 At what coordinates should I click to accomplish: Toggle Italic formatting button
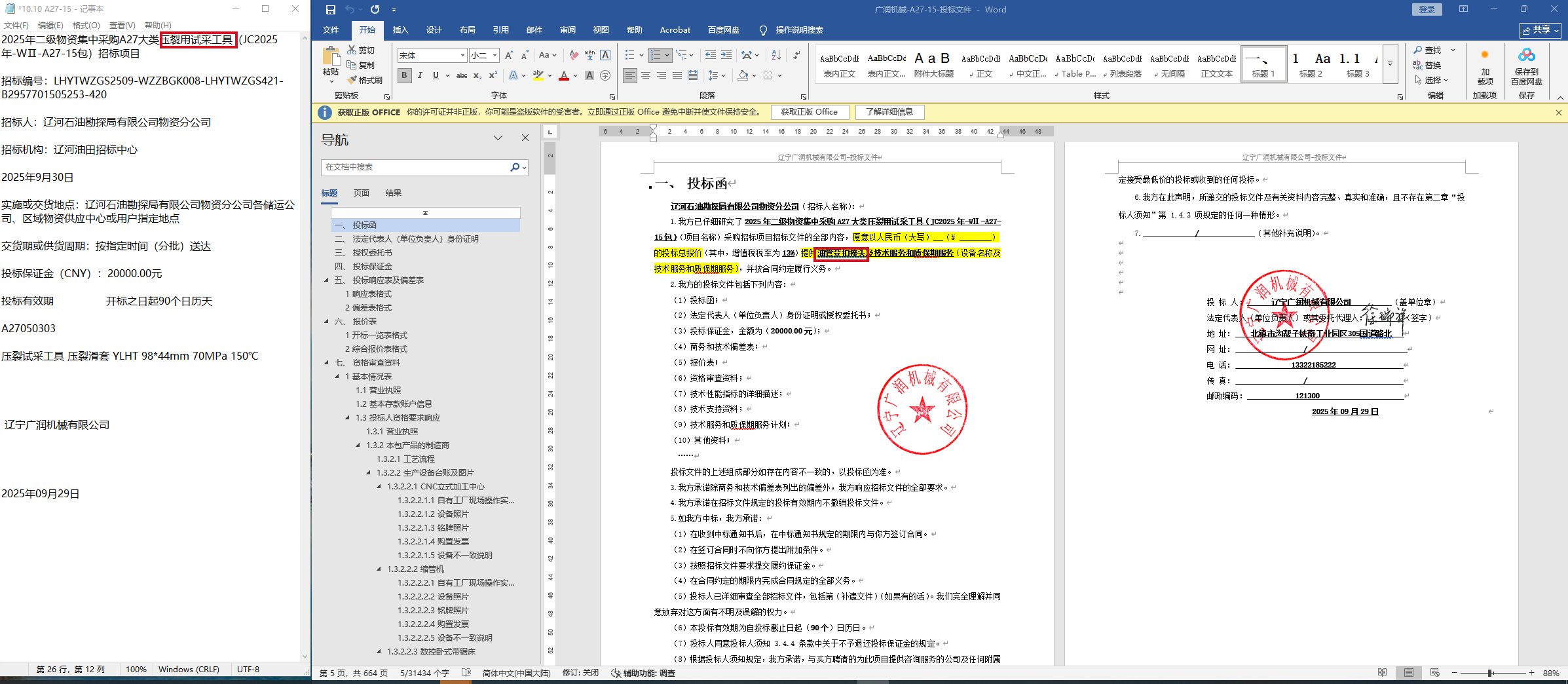(x=420, y=76)
